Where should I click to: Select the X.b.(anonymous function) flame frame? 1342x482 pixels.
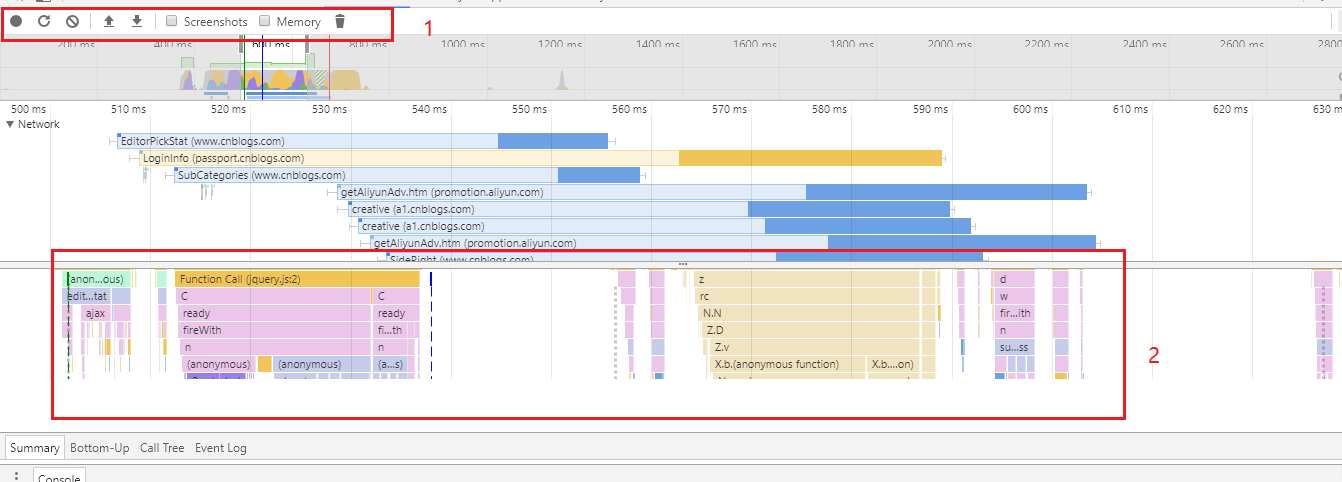[x=788, y=364]
